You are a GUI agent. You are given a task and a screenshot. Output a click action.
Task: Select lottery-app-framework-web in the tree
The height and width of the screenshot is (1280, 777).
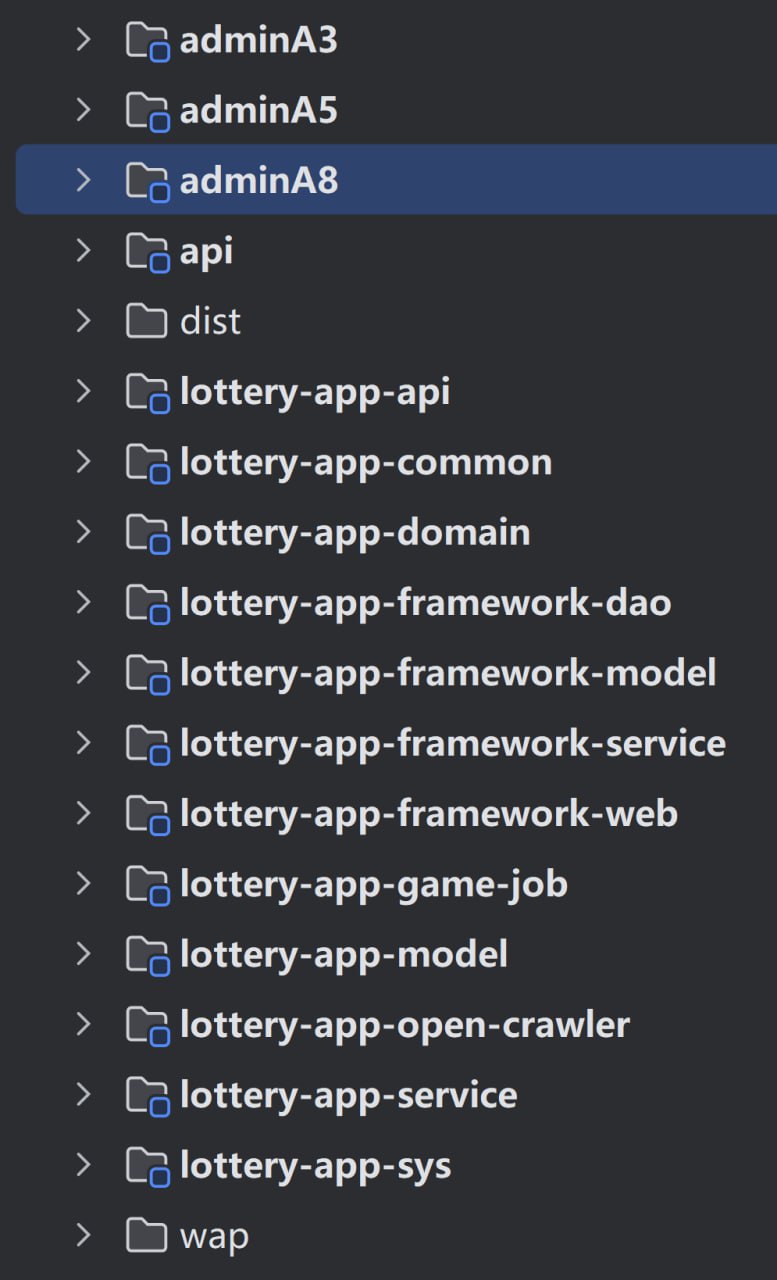pyautogui.click(x=428, y=814)
